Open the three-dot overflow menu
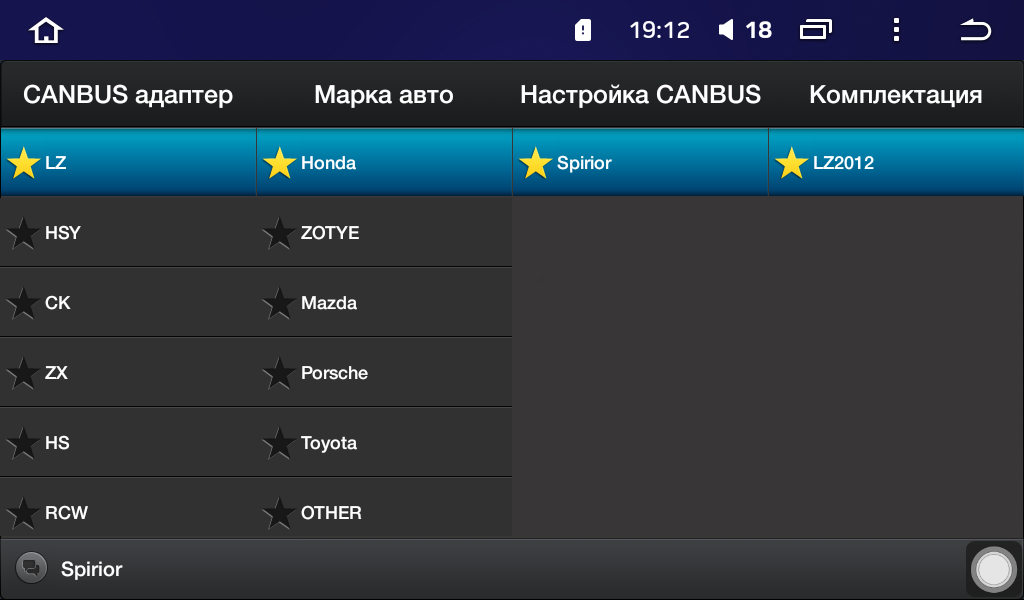 897,30
